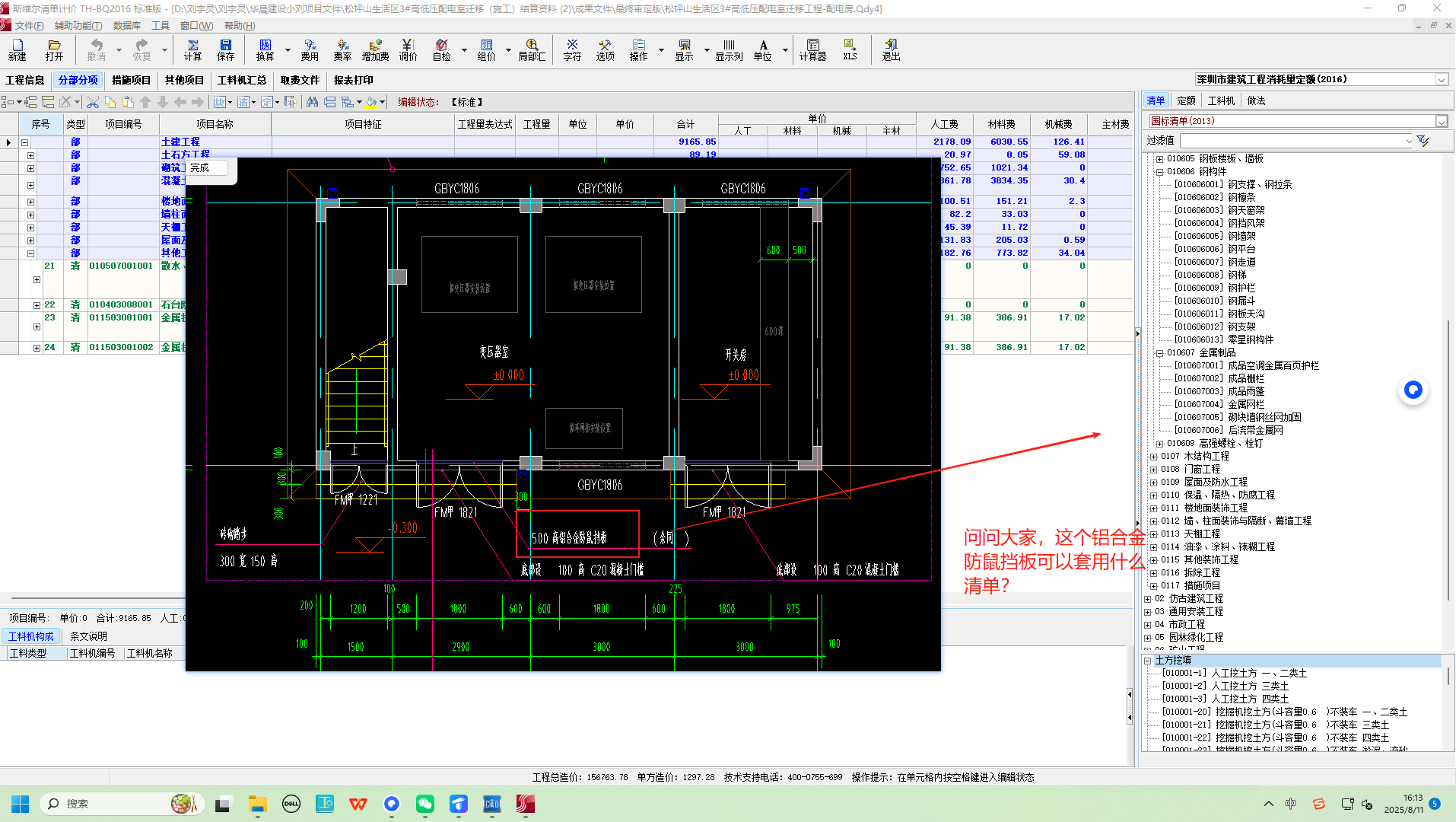Click the 退出 exit icon

pyautogui.click(x=891, y=50)
